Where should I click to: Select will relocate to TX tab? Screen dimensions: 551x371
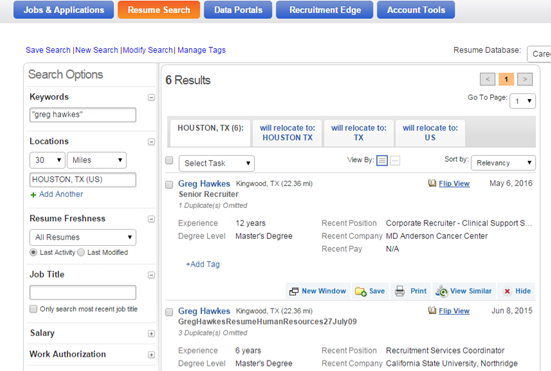358,133
